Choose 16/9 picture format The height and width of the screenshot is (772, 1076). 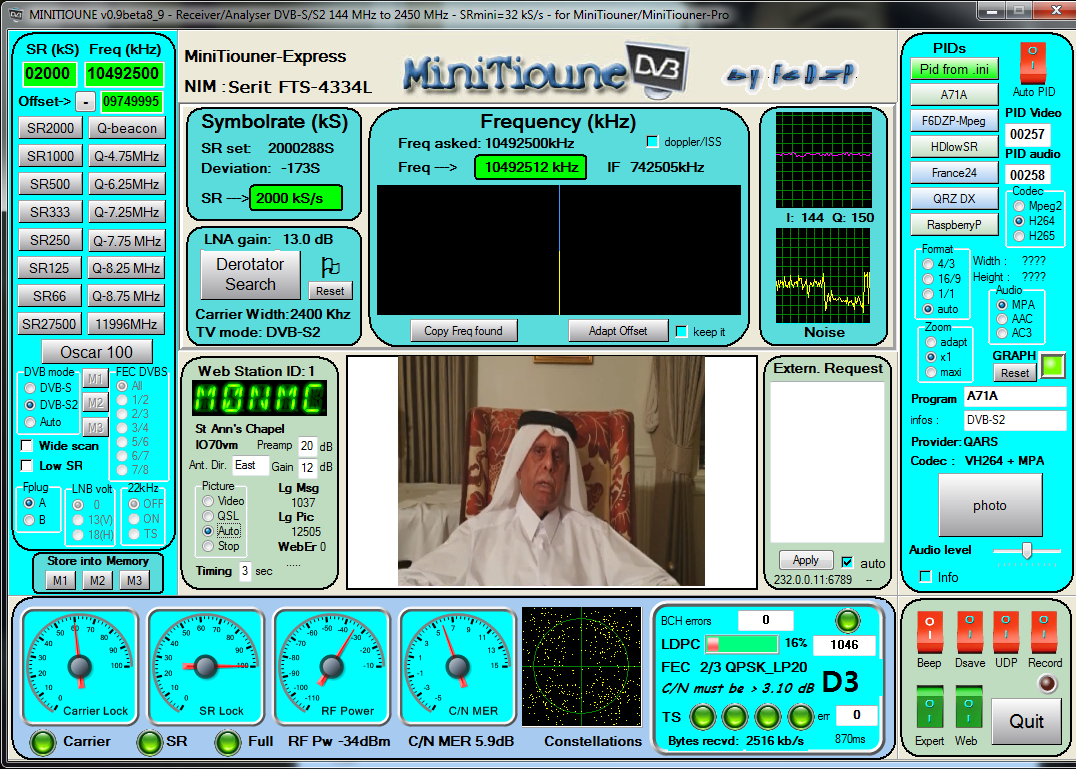928,279
